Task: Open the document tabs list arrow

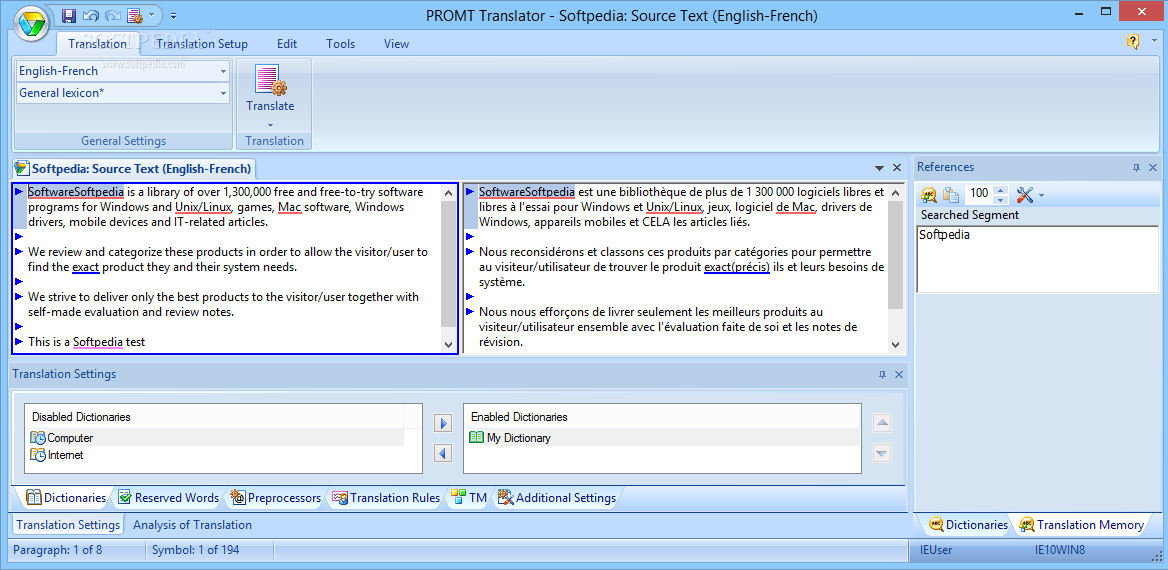Action: click(880, 168)
